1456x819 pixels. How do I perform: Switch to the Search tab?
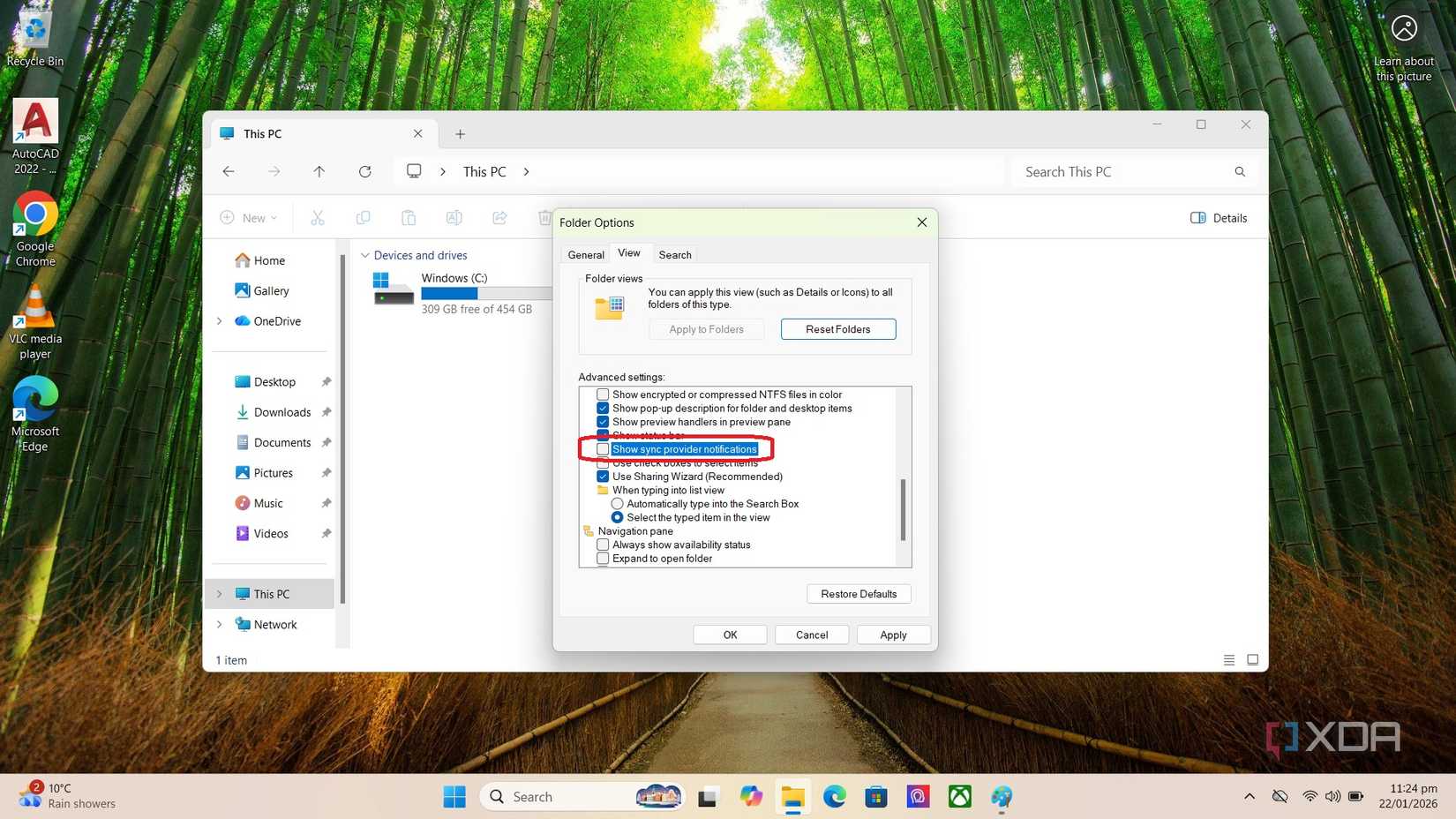tap(674, 254)
